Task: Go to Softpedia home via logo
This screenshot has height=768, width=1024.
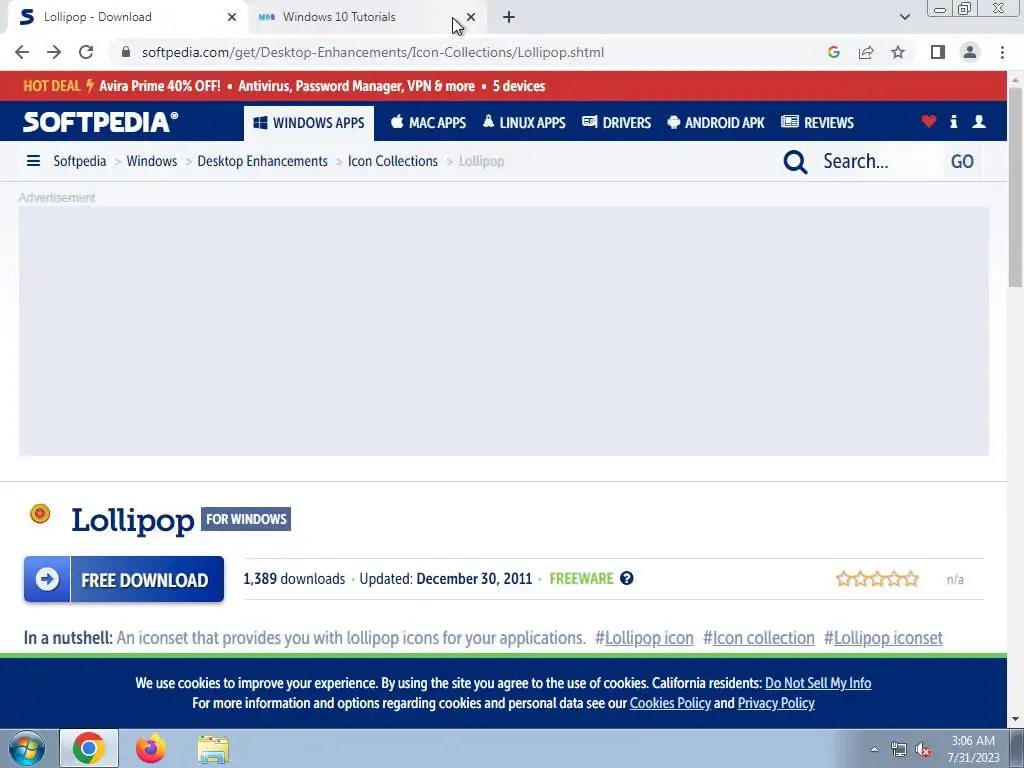Action: tap(100, 122)
